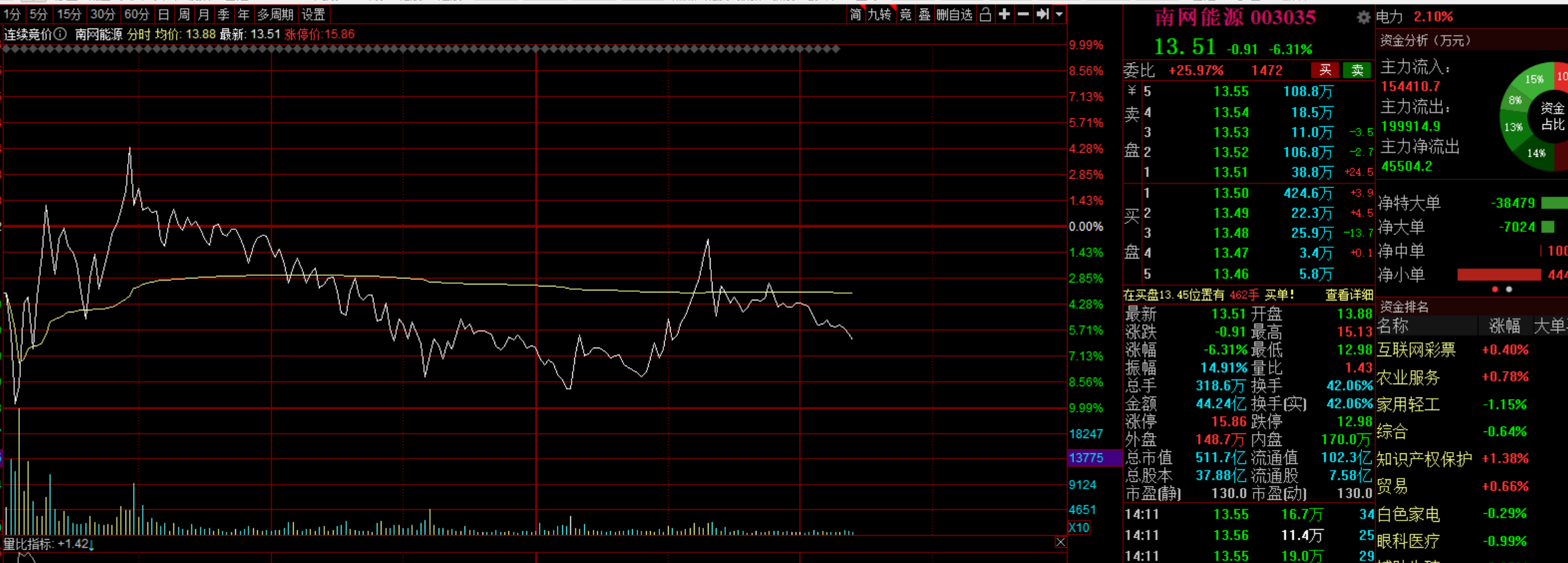Click the 资金排名 panel header
The height and width of the screenshot is (563, 1568).
[x=1404, y=306]
